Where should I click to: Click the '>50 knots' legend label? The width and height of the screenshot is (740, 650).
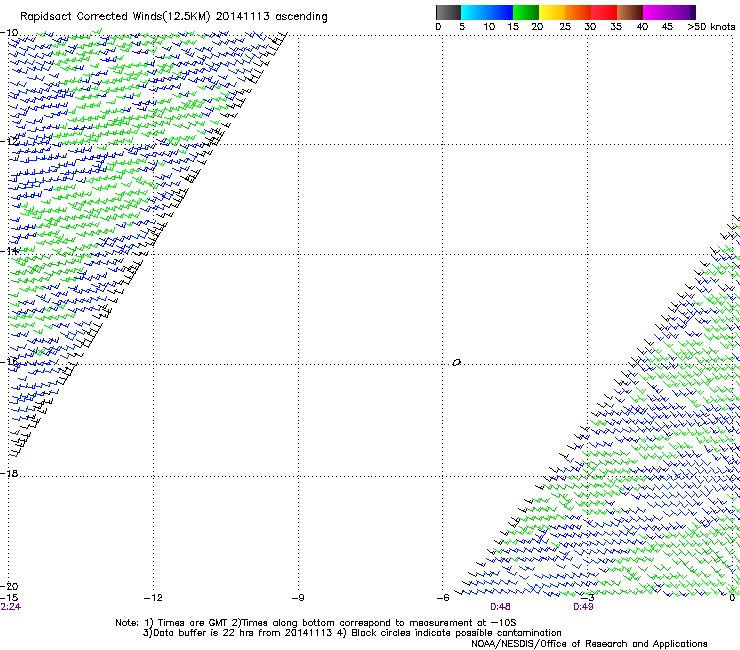(x=711, y=27)
